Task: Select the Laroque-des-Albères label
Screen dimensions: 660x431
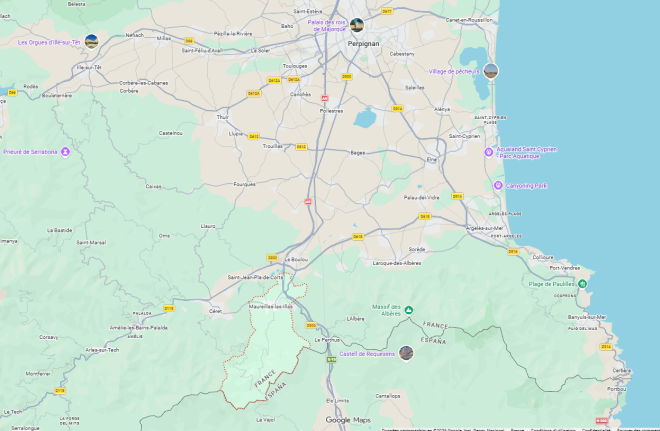Action: tap(397, 263)
